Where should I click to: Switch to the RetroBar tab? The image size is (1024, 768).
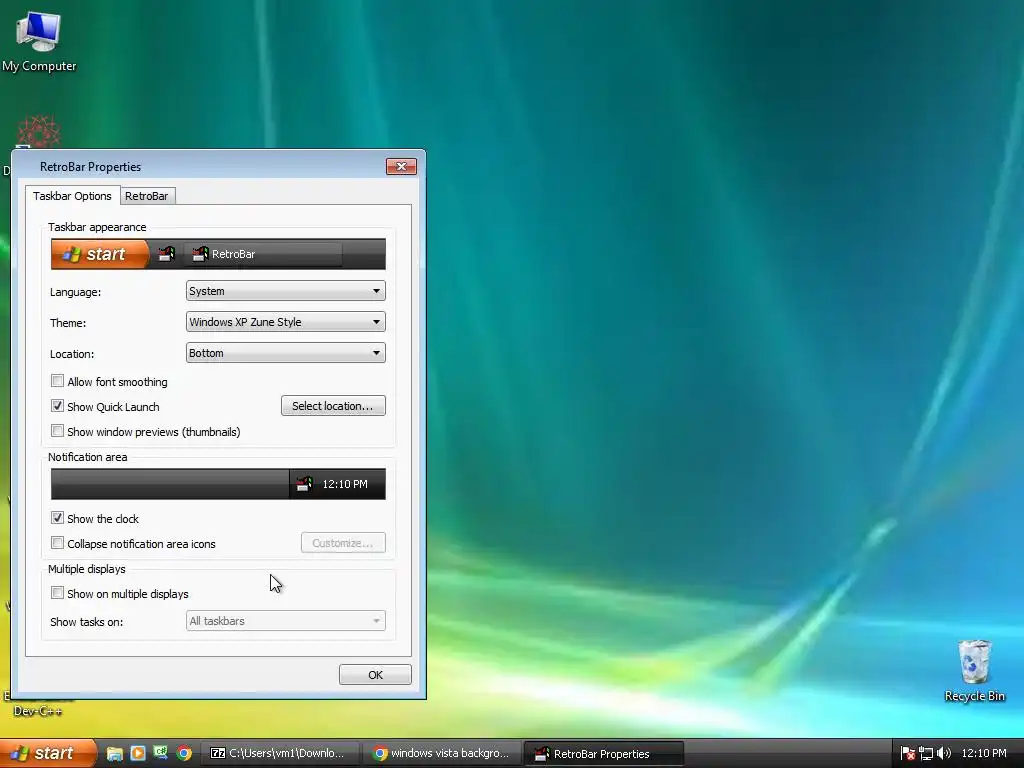(147, 196)
